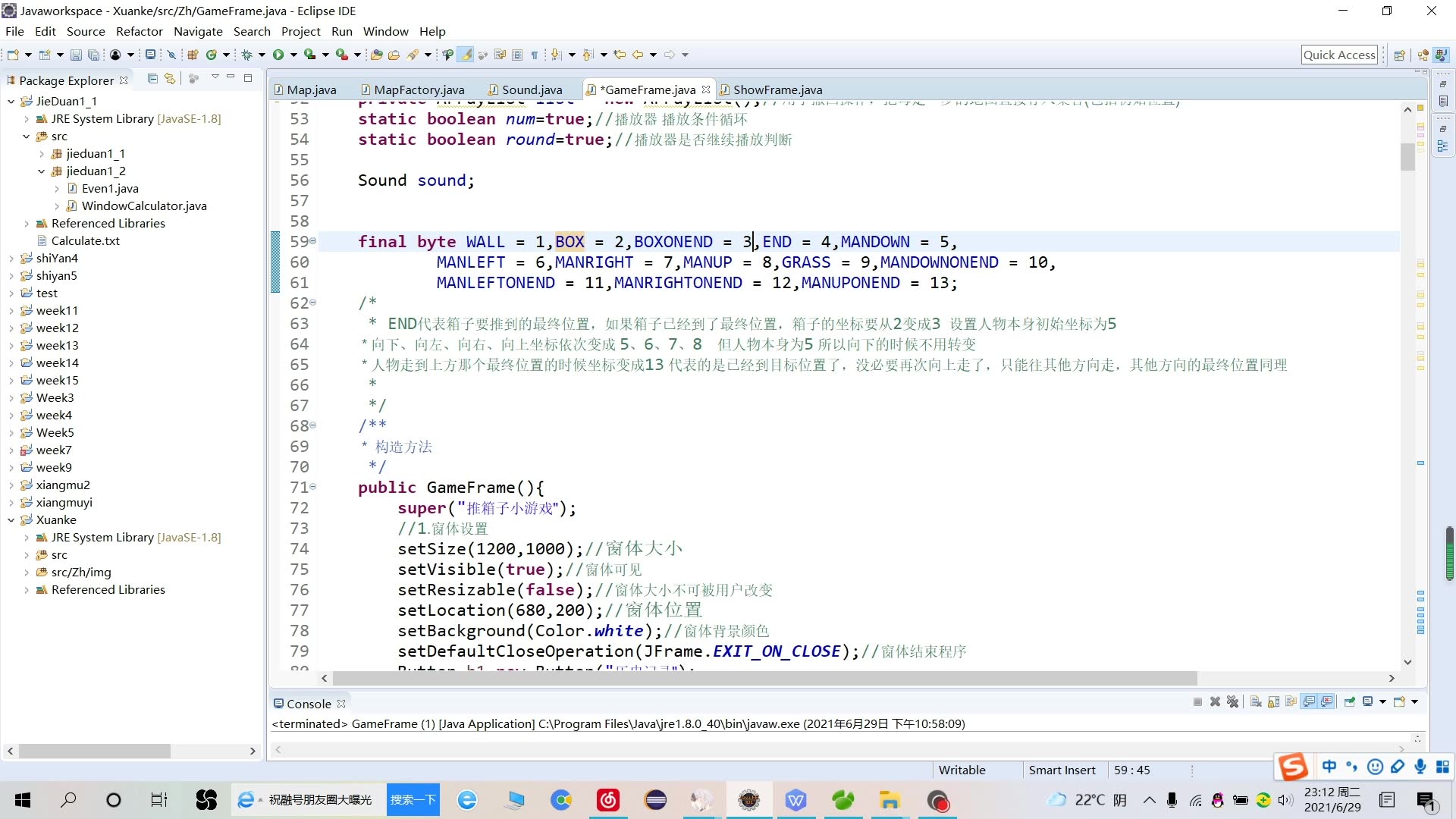
Task: Click Collapse All icon in Package Explorer
Action: pyautogui.click(x=152, y=79)
